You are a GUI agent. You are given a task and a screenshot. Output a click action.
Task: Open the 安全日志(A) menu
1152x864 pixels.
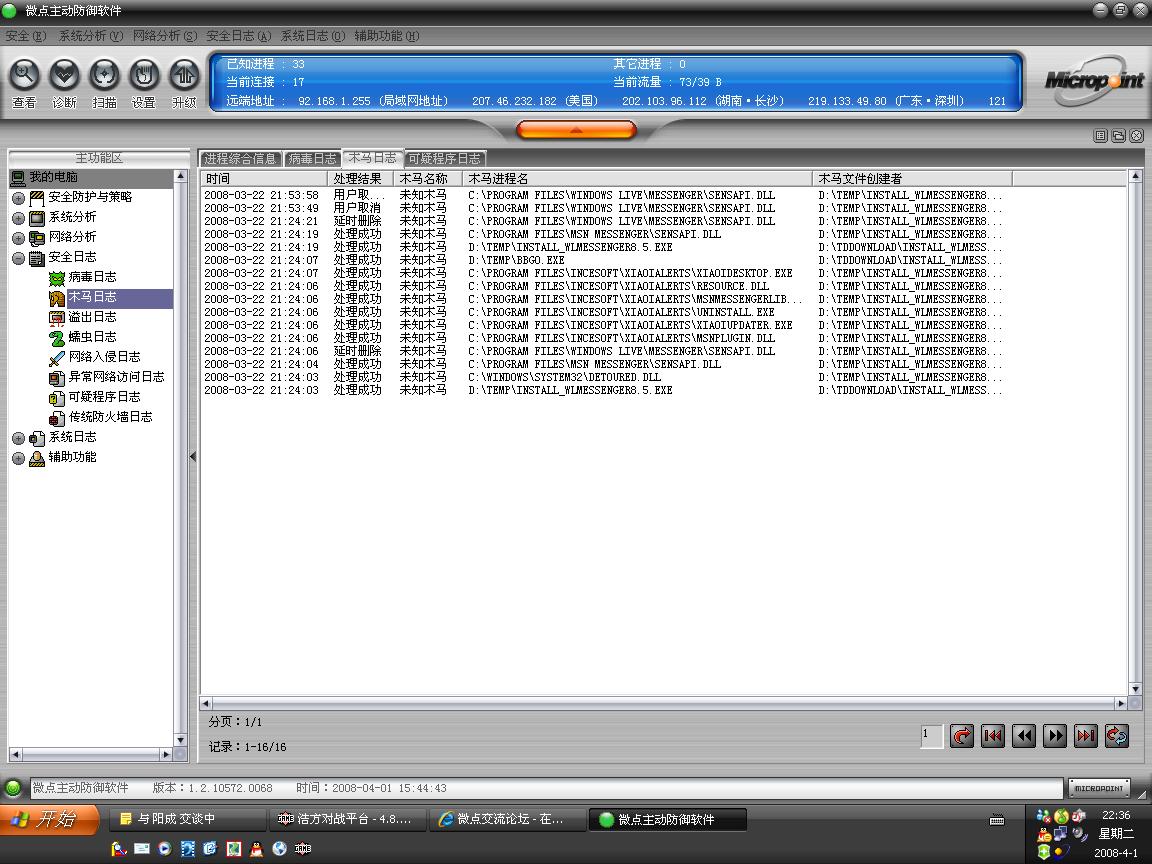(x=239, y=36)
